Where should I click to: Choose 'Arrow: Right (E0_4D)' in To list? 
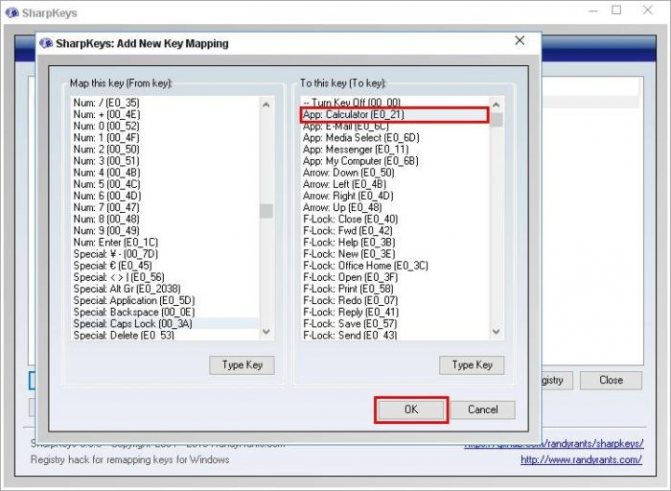395,196
